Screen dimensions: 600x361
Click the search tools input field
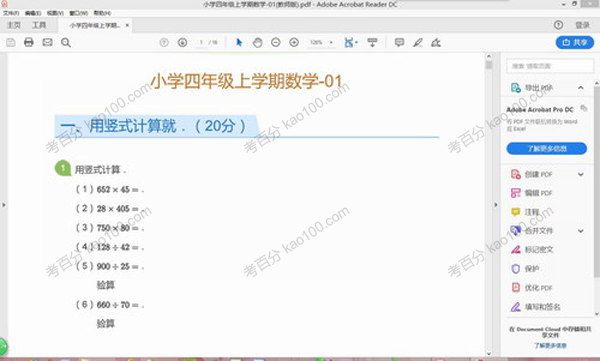[x=550, y=66]
